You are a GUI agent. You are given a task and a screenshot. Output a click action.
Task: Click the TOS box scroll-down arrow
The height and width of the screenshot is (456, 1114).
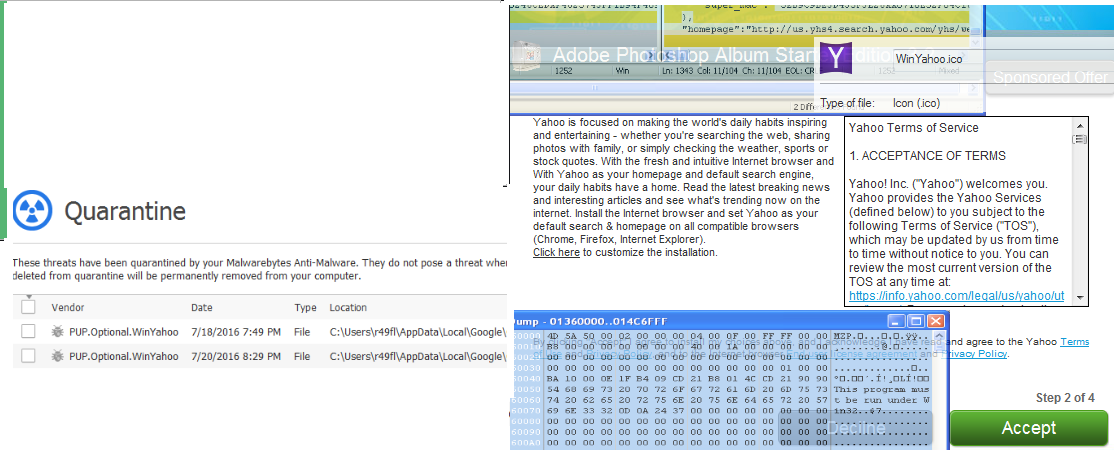(1080, 297)
